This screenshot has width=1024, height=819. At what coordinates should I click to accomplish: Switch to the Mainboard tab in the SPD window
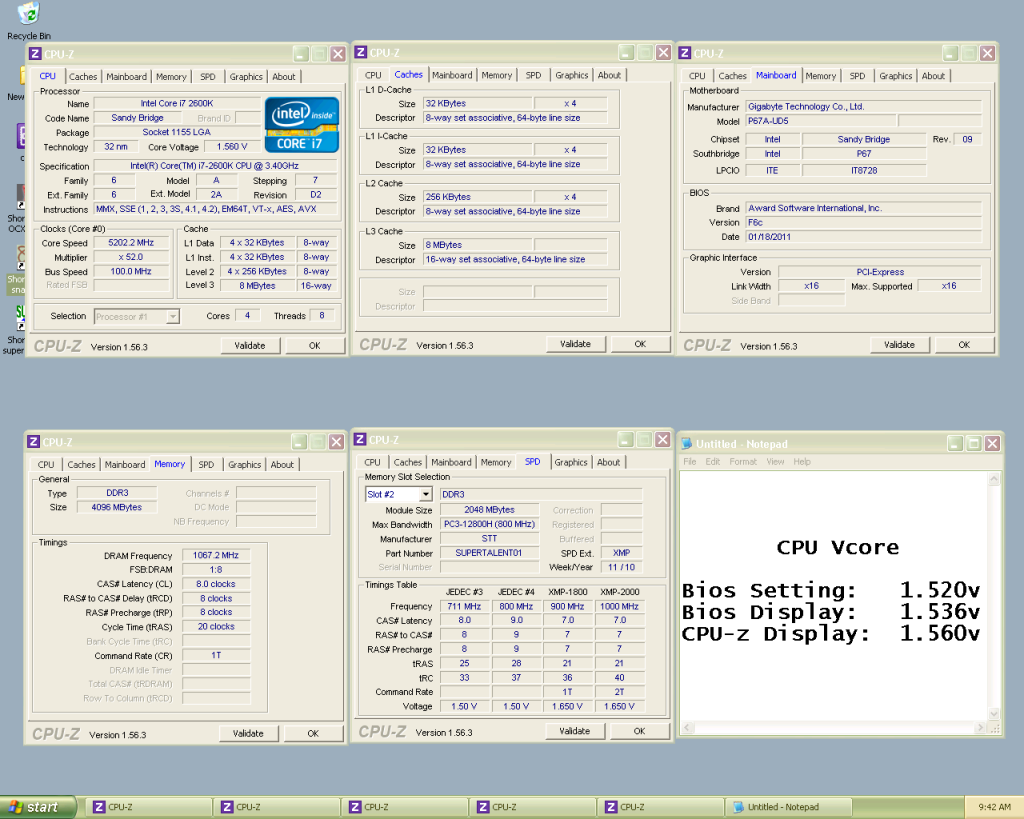point(451,462)
